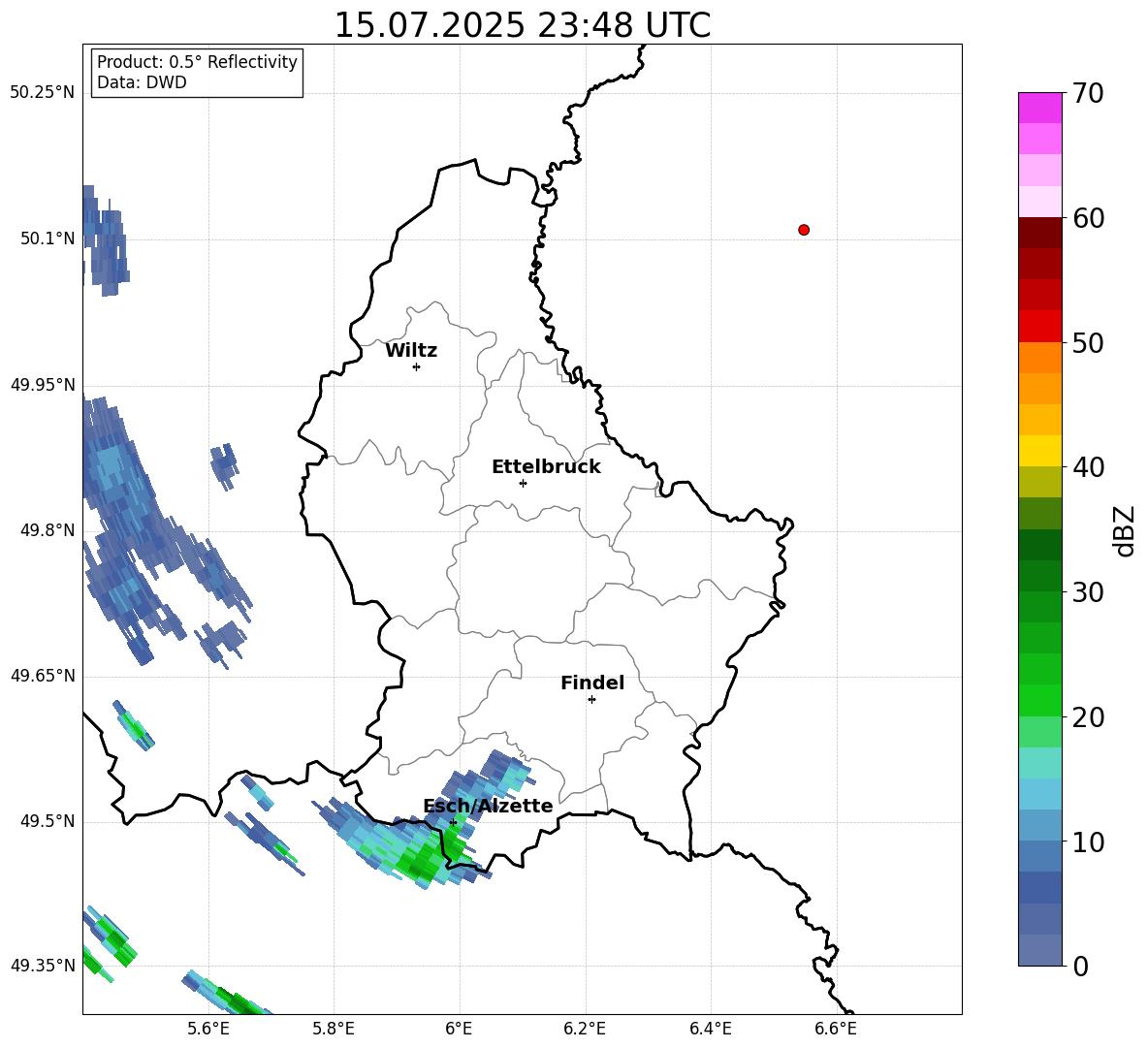Select the Ettelbruck city label
This screenshot has height=1048, width=1148.
[546, 467]
